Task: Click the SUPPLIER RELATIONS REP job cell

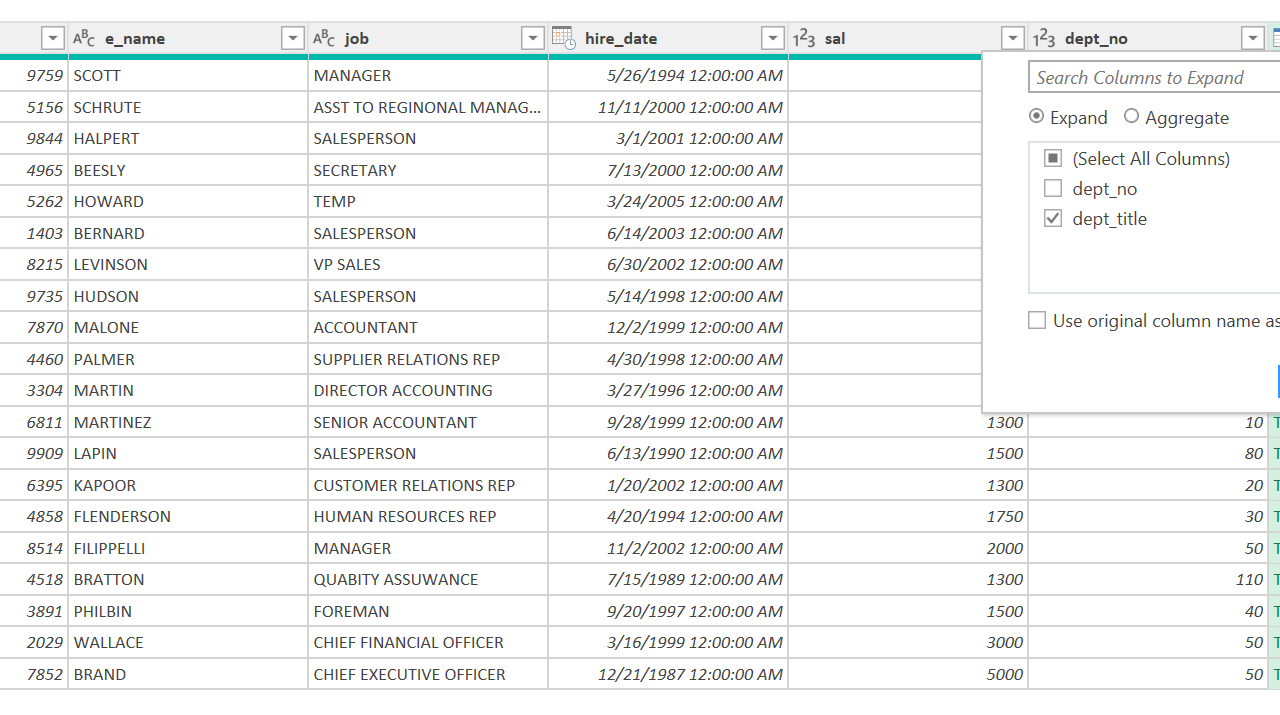Action: (428, 359)
